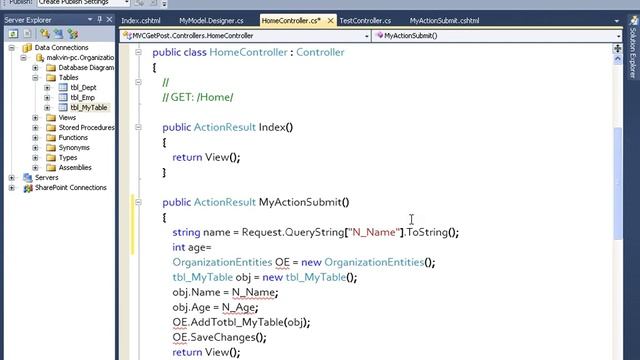Click the tbl_MyTable table icon
This screenshot has height=360, width=640.
[63, 107]
